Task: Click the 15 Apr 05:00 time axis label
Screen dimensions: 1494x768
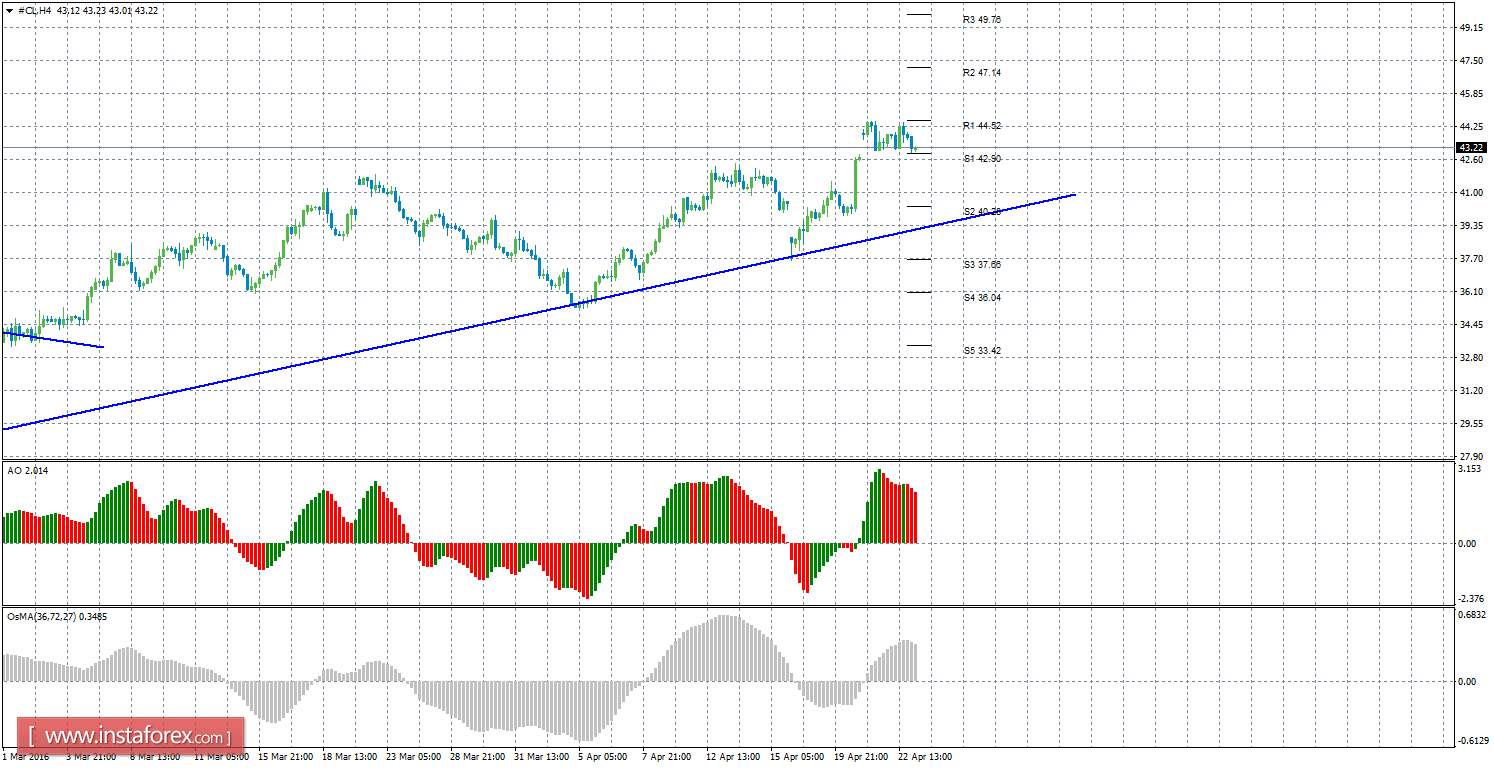Action: click(x=797, y=757)
